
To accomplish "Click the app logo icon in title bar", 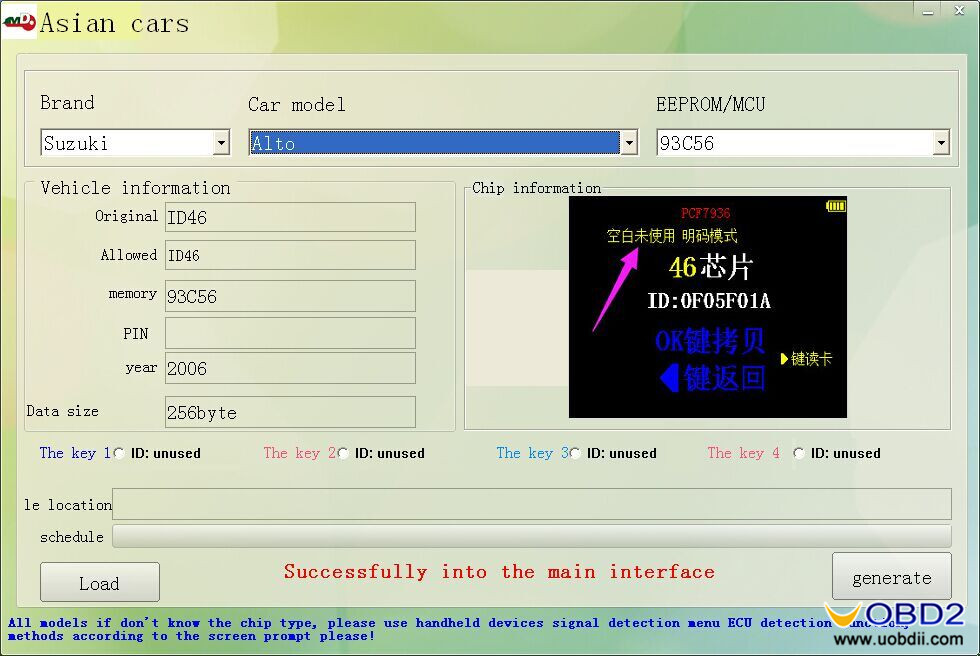I will (x=19, y=22).
